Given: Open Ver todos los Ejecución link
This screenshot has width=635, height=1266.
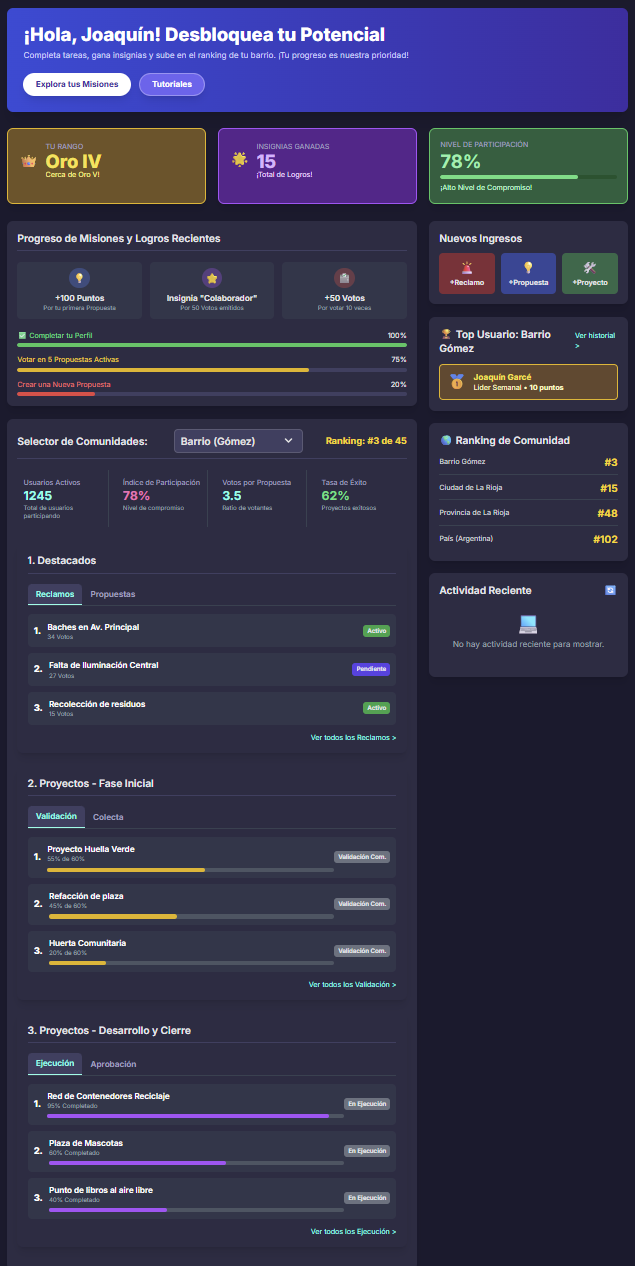Looking at the screenshot, I should [354, 1232].
